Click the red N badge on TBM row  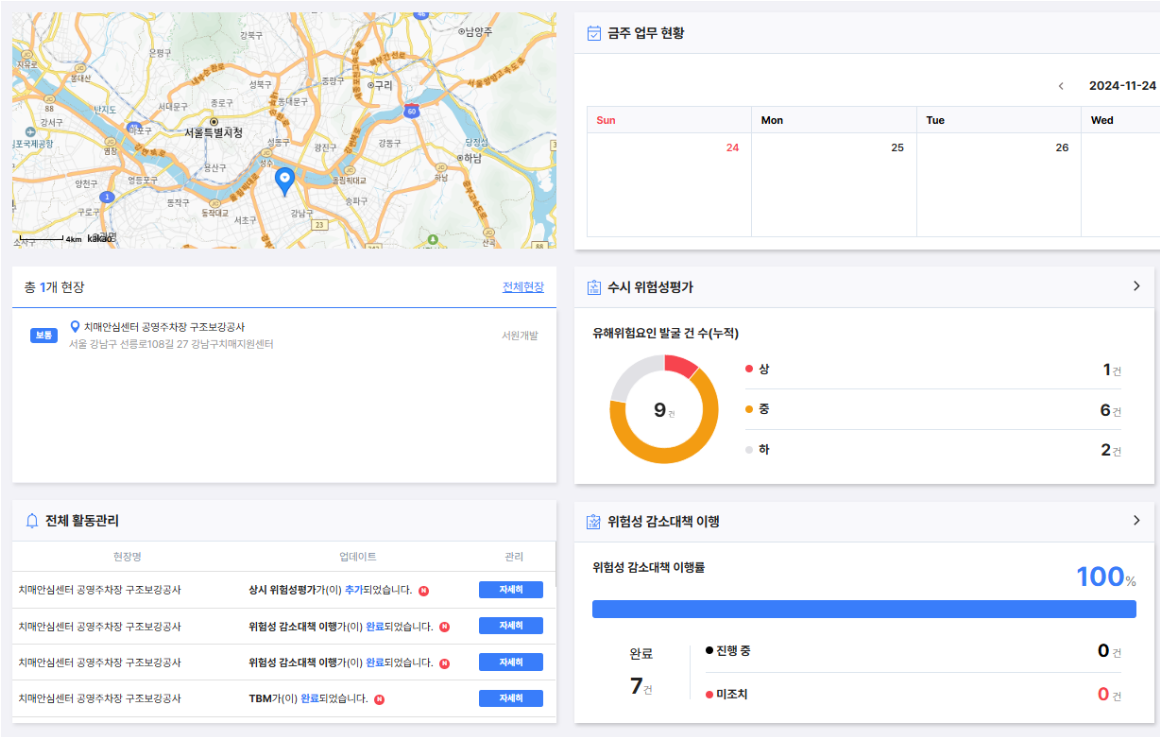379,699
